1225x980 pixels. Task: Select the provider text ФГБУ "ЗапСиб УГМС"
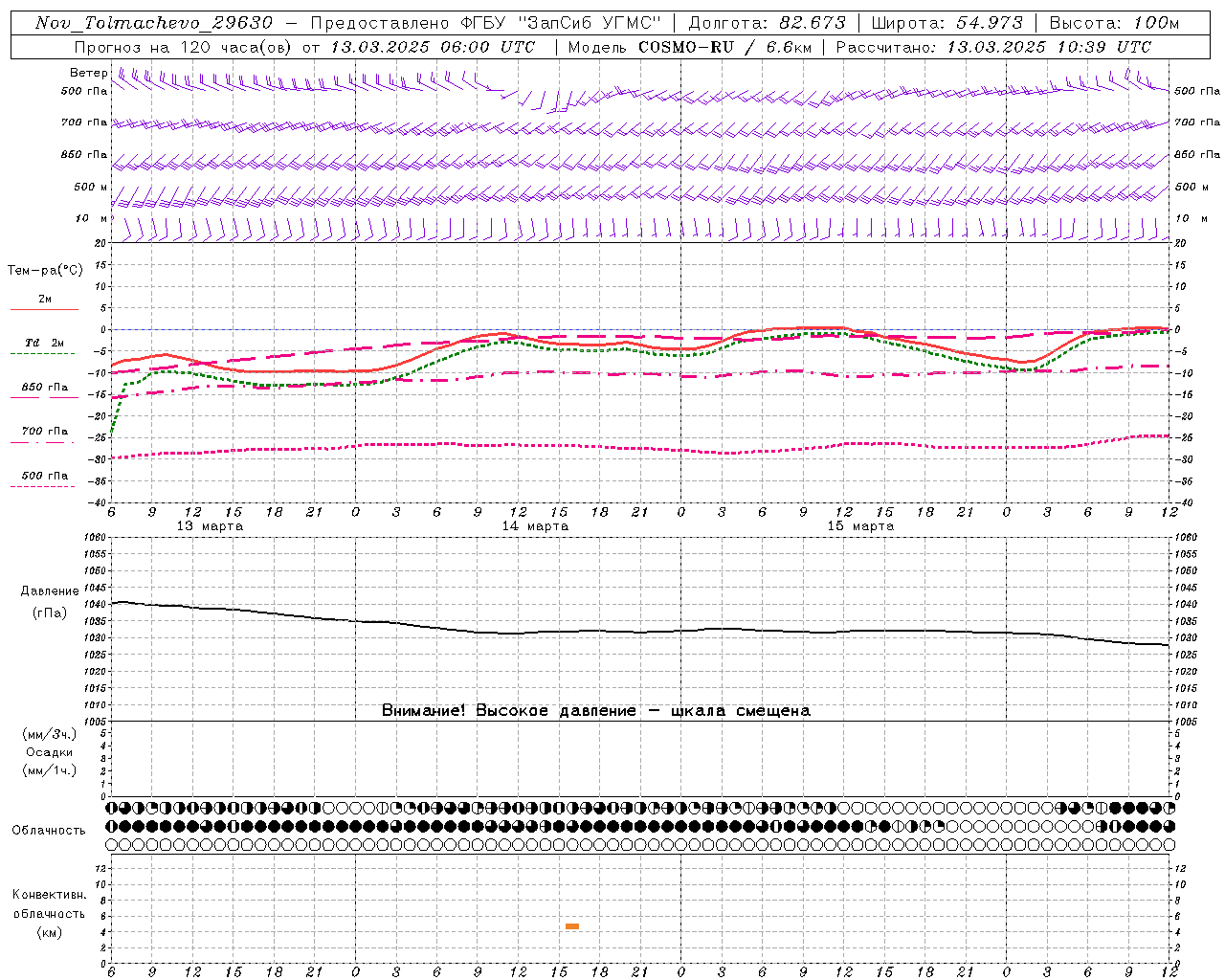point(562,23)
